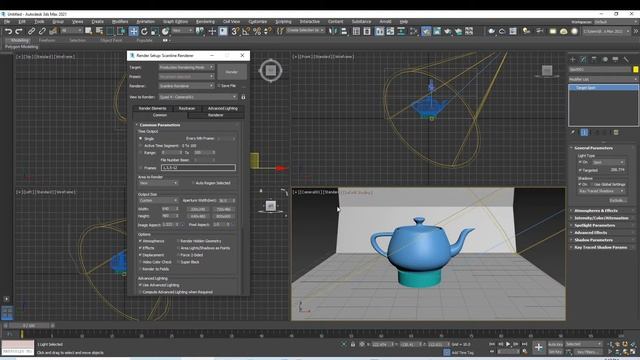
Task: Activate the Select and Rotate tool
Action: click(144, 31)
